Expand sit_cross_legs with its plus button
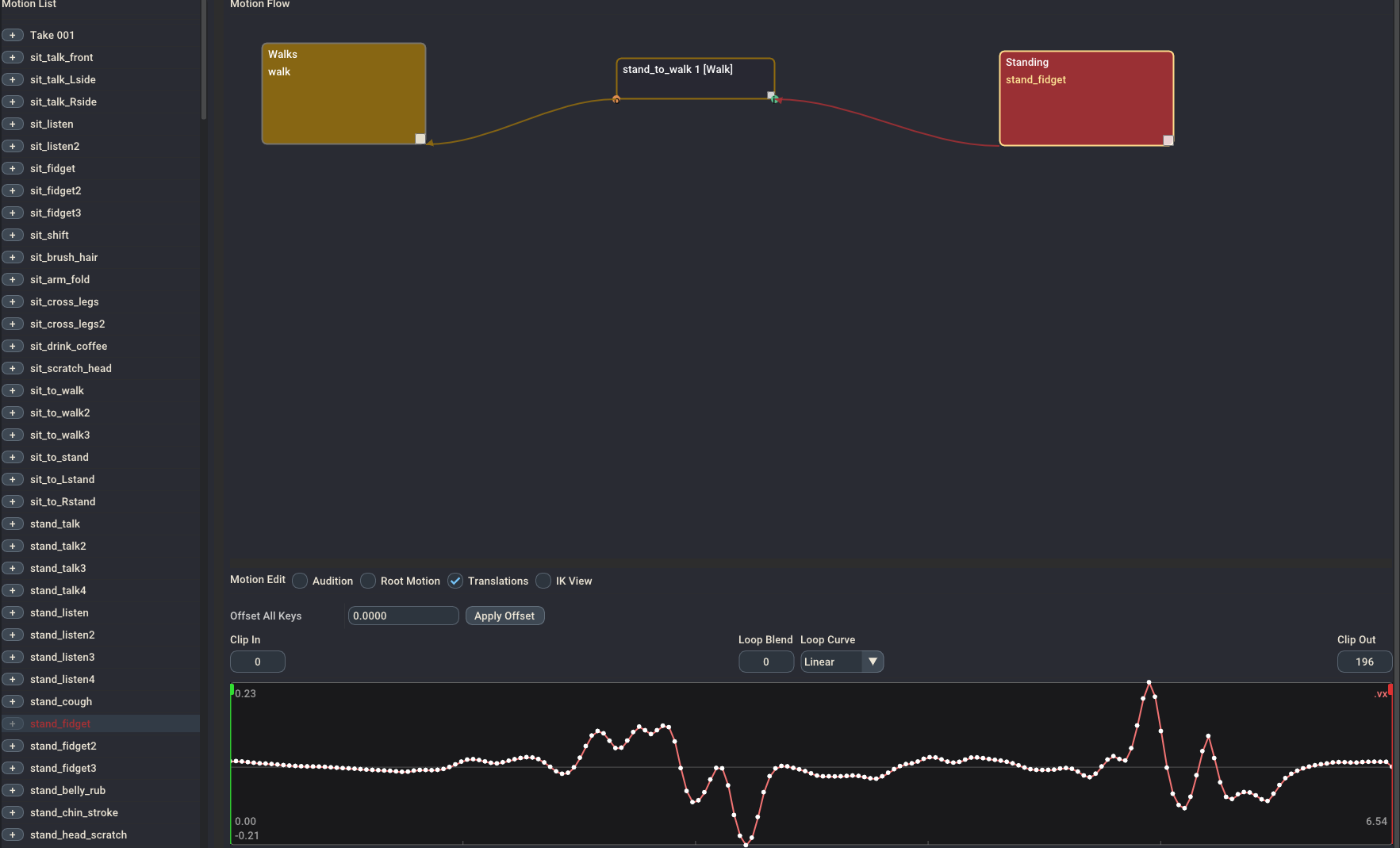 (x=12, y=301)
